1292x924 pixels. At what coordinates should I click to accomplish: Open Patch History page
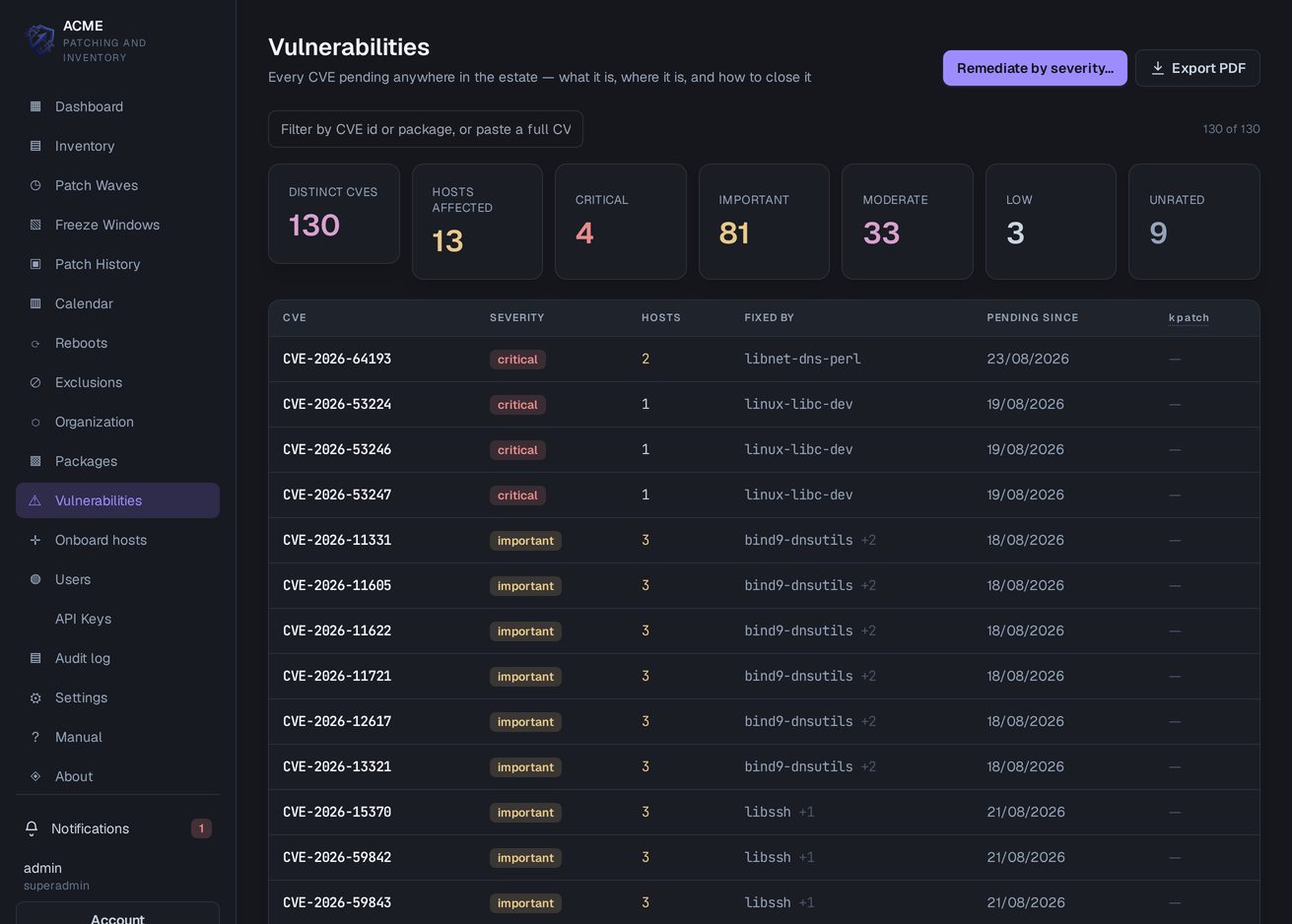click(117, 264)
